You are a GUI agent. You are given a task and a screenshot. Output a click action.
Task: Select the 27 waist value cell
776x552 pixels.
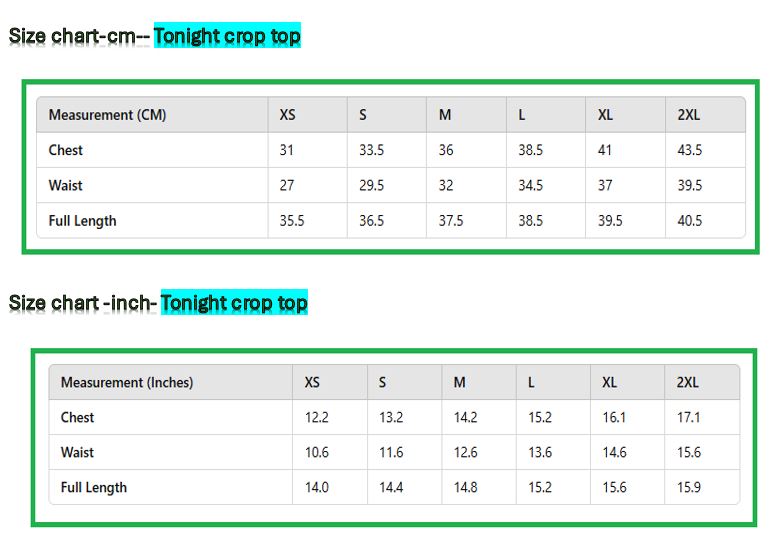click(287, 185)
